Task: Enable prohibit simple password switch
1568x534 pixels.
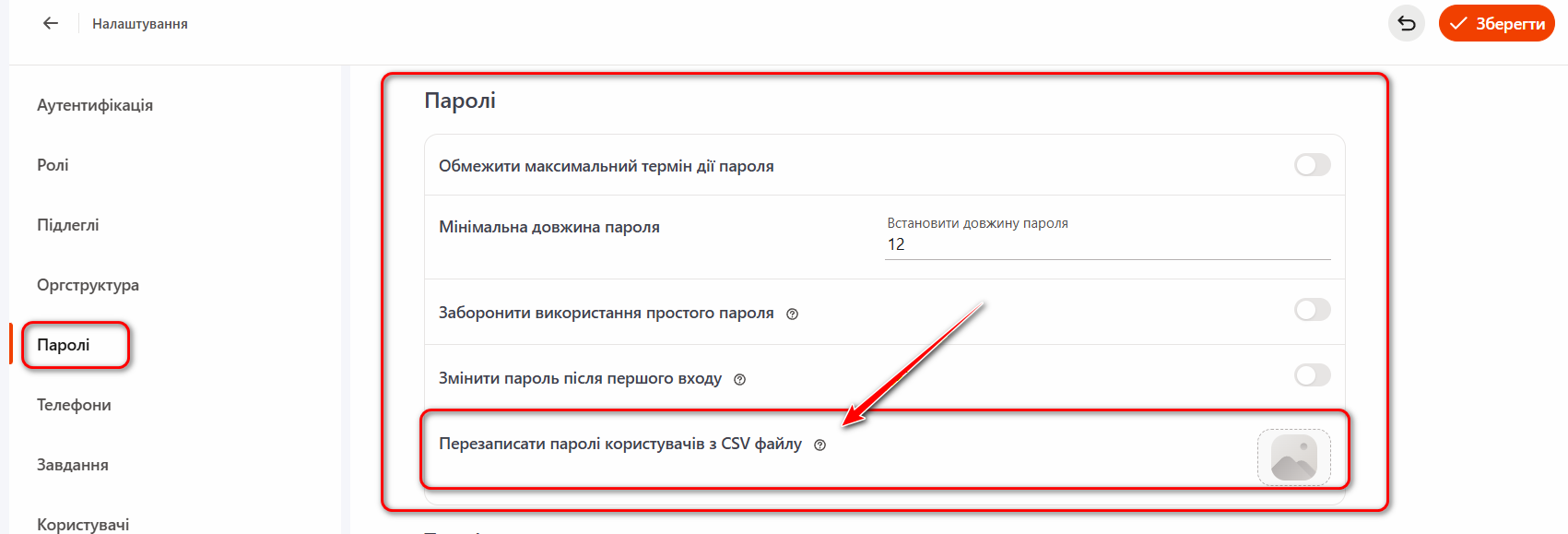Action: [1312, 310]
